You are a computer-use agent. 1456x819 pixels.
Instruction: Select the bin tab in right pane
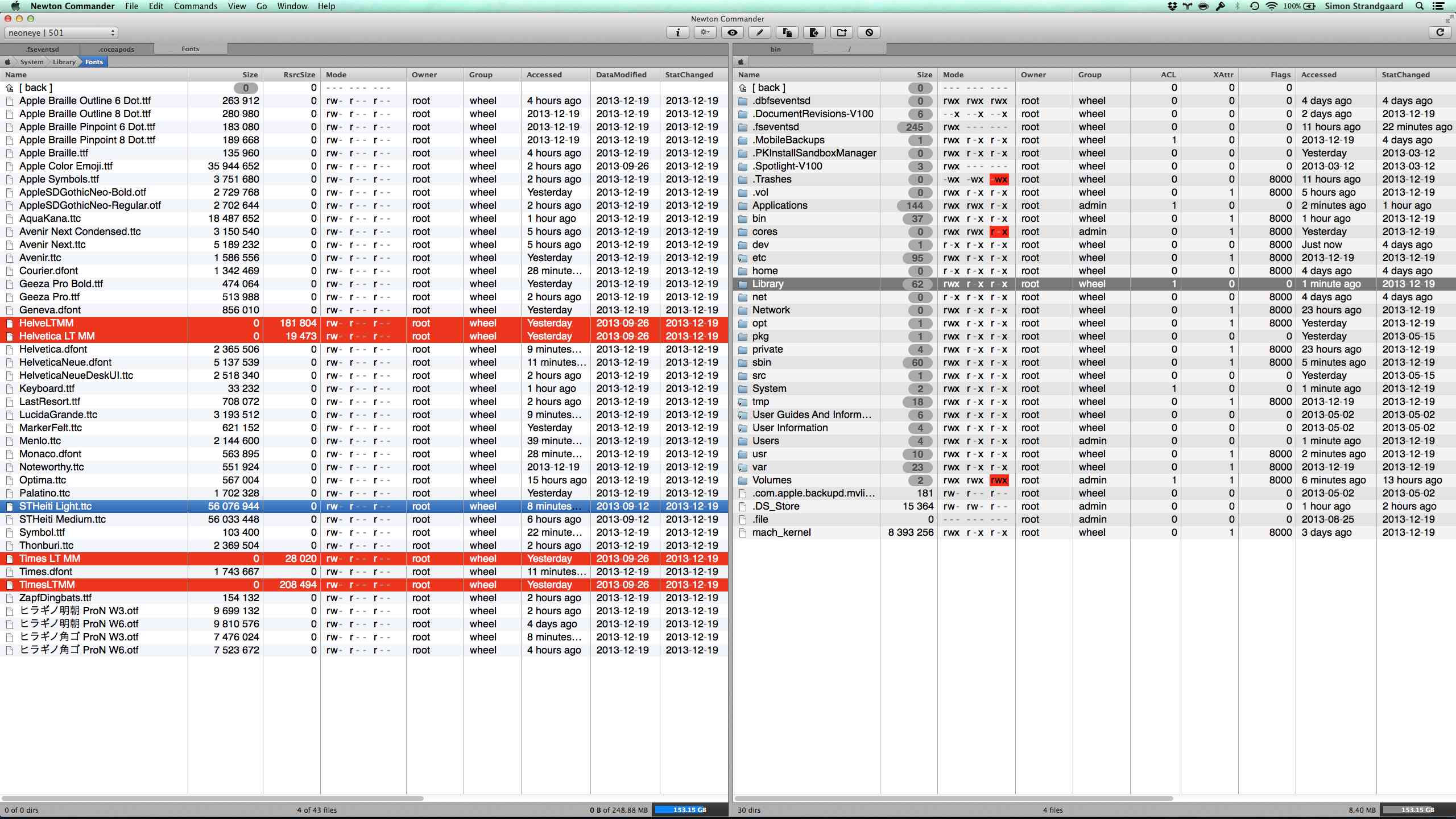[x=775, y=49]
